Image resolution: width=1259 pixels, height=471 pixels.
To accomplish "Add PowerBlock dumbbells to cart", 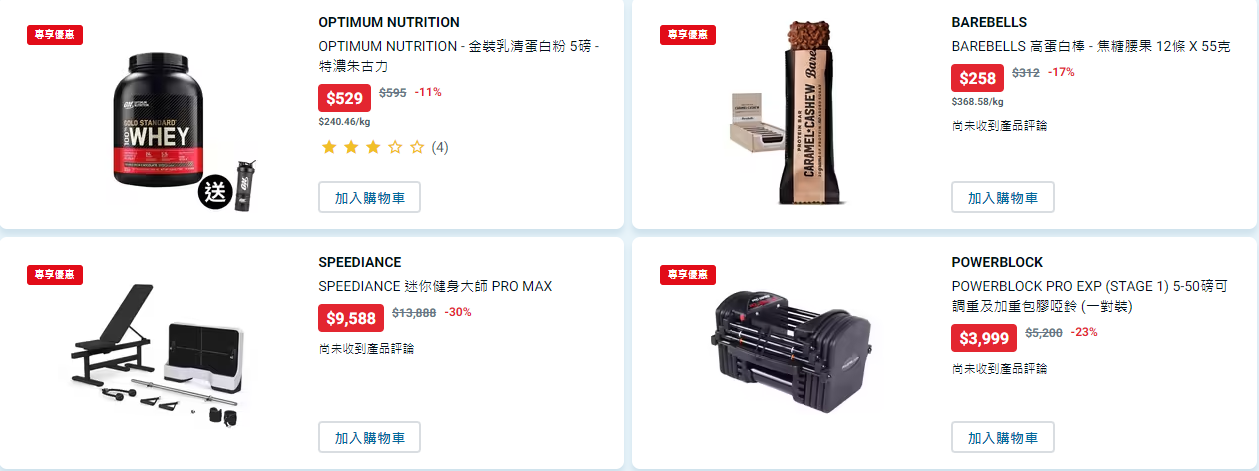I will point(1002,437).
